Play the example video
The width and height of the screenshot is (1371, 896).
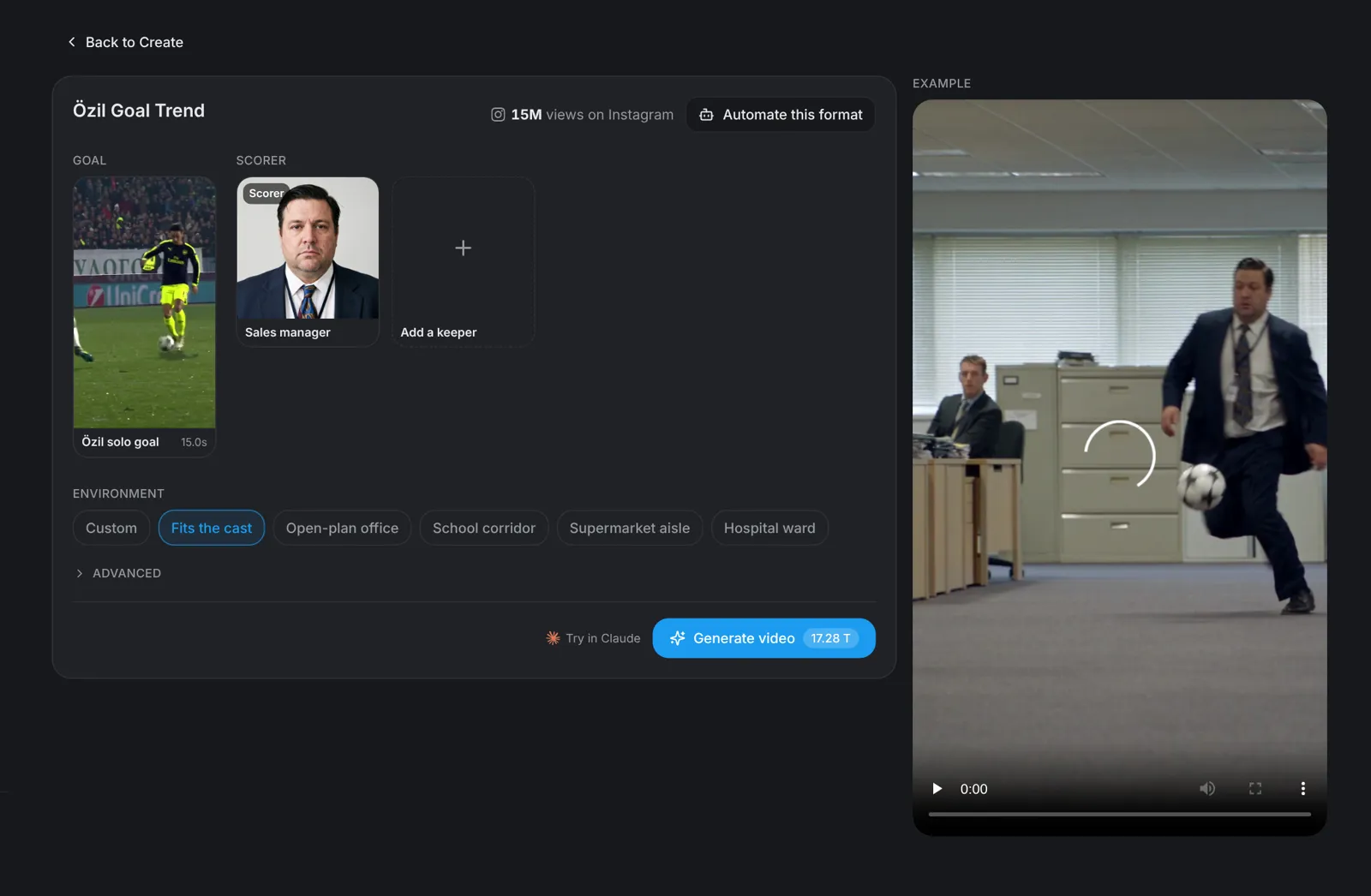pyautogui.click(x=937, y=789)
